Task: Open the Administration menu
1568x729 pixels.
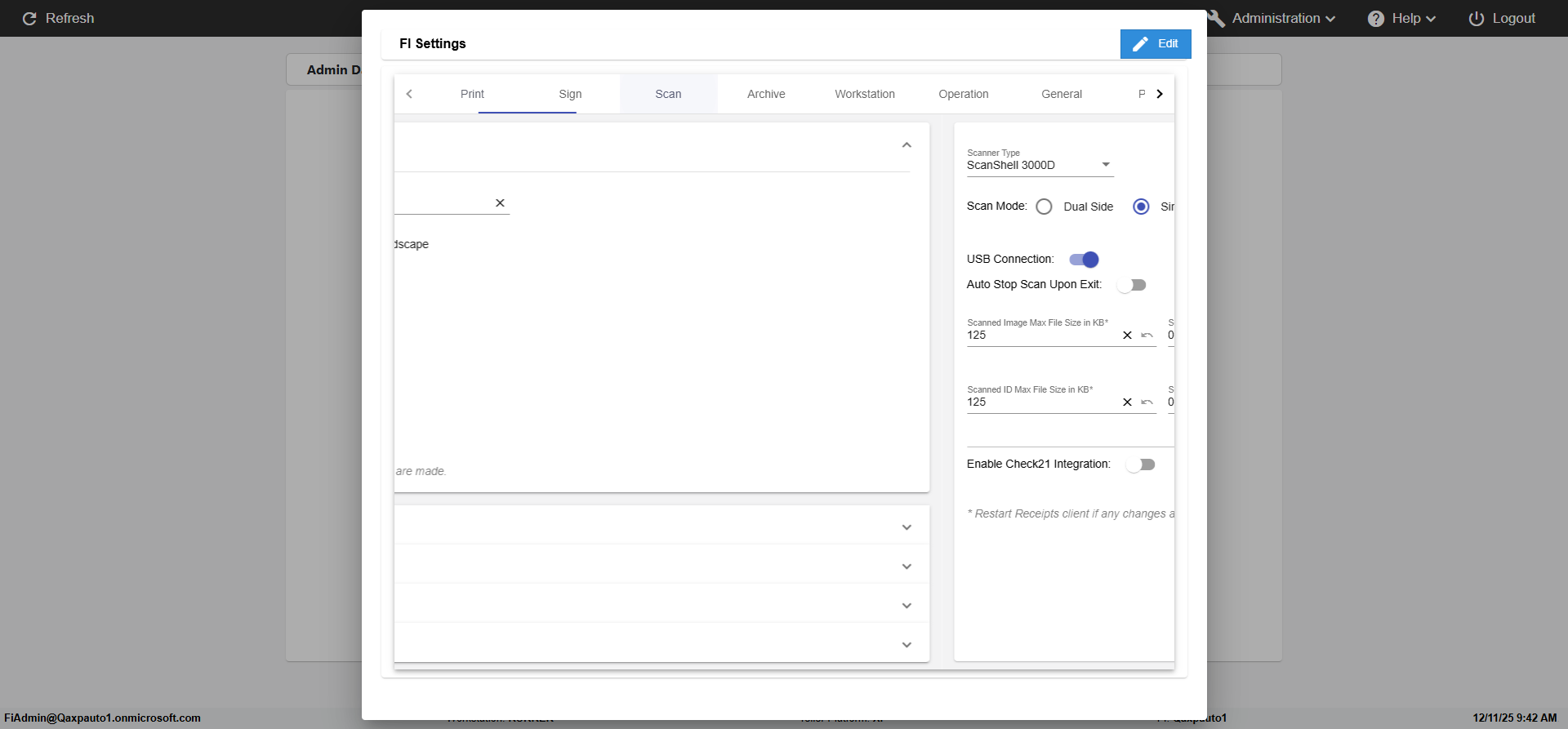Action: 1282,19
